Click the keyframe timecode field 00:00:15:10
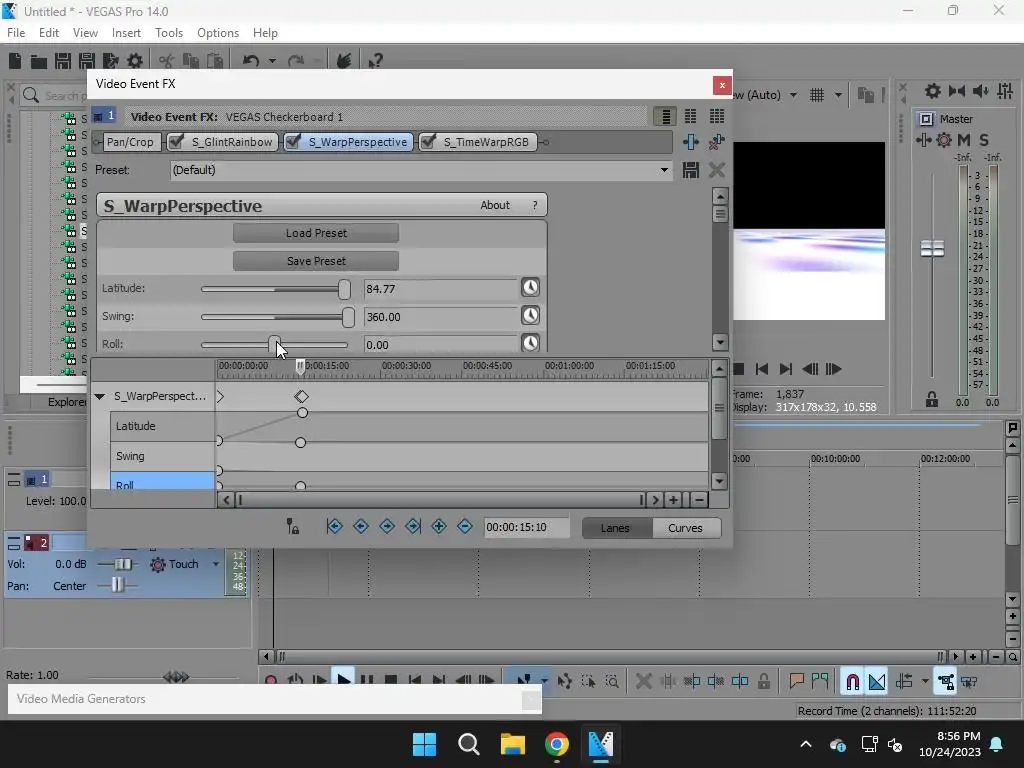The width and height of the screenshot is (1024, 768). [x=526, y=527]
